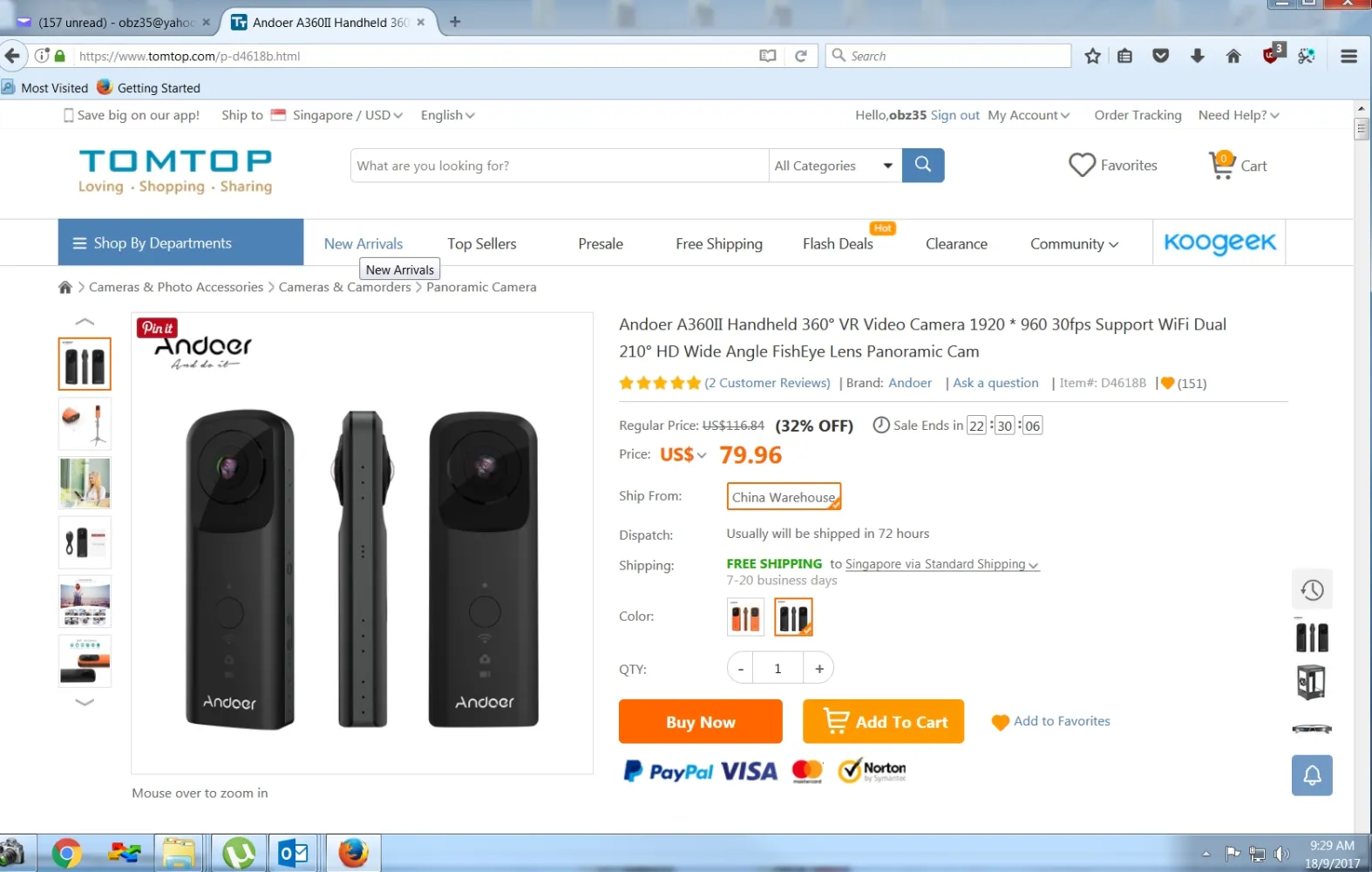Image resolution: width=1372 pixels, height=872 pixels.
Task: Increase quantity with the plus button
Action: tap(819, 669)
